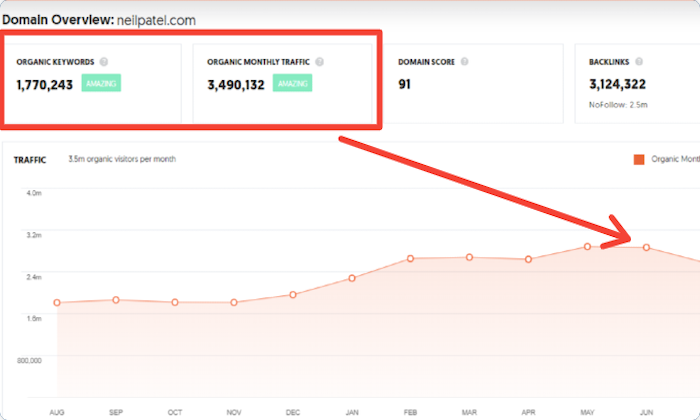The height and width of the screenshot is (420, 700).
Task: Click the organic keywords value 1,770,243
Action: pos(45,85)
